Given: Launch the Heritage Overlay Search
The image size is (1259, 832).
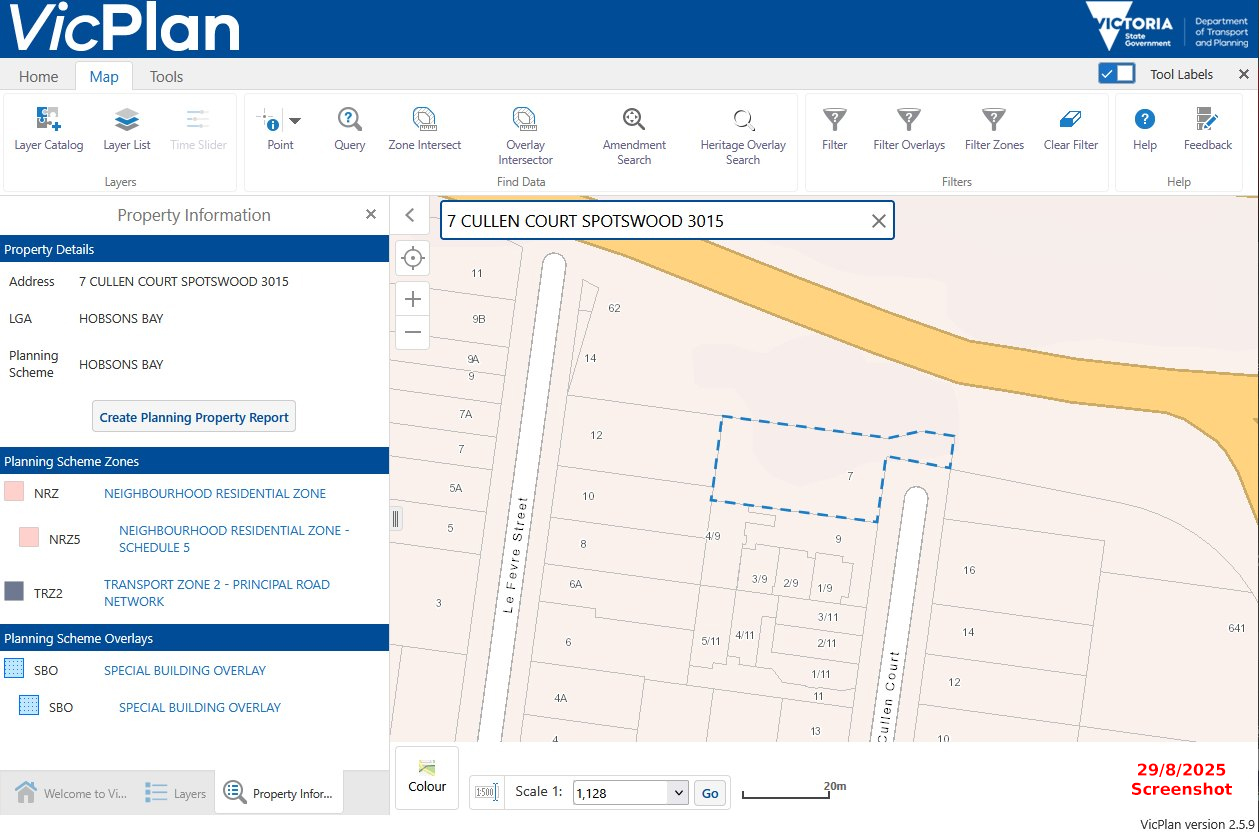Looking at the screenshot, I should coord(742,128).
